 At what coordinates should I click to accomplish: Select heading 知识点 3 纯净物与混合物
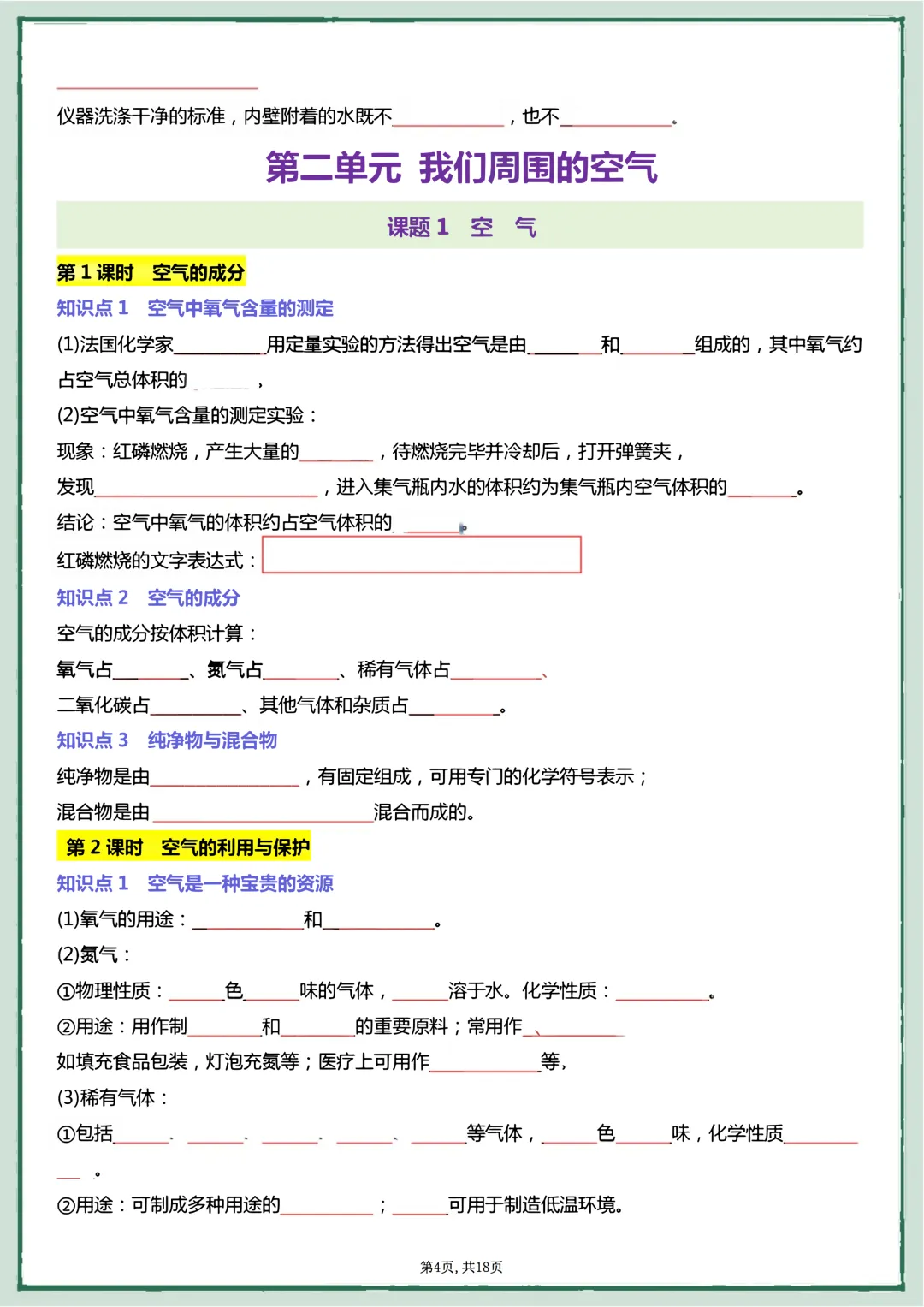click(167, 740)
